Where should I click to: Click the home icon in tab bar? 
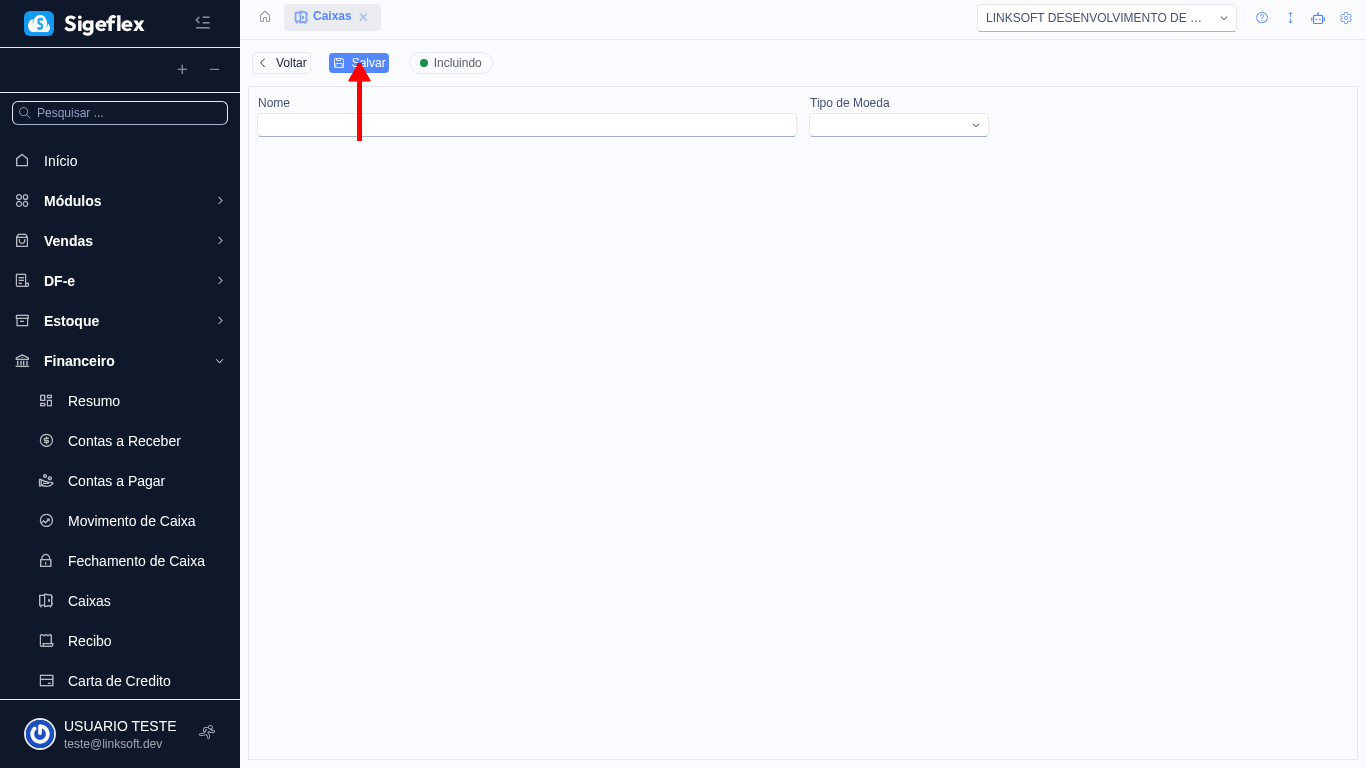(265, 17)
